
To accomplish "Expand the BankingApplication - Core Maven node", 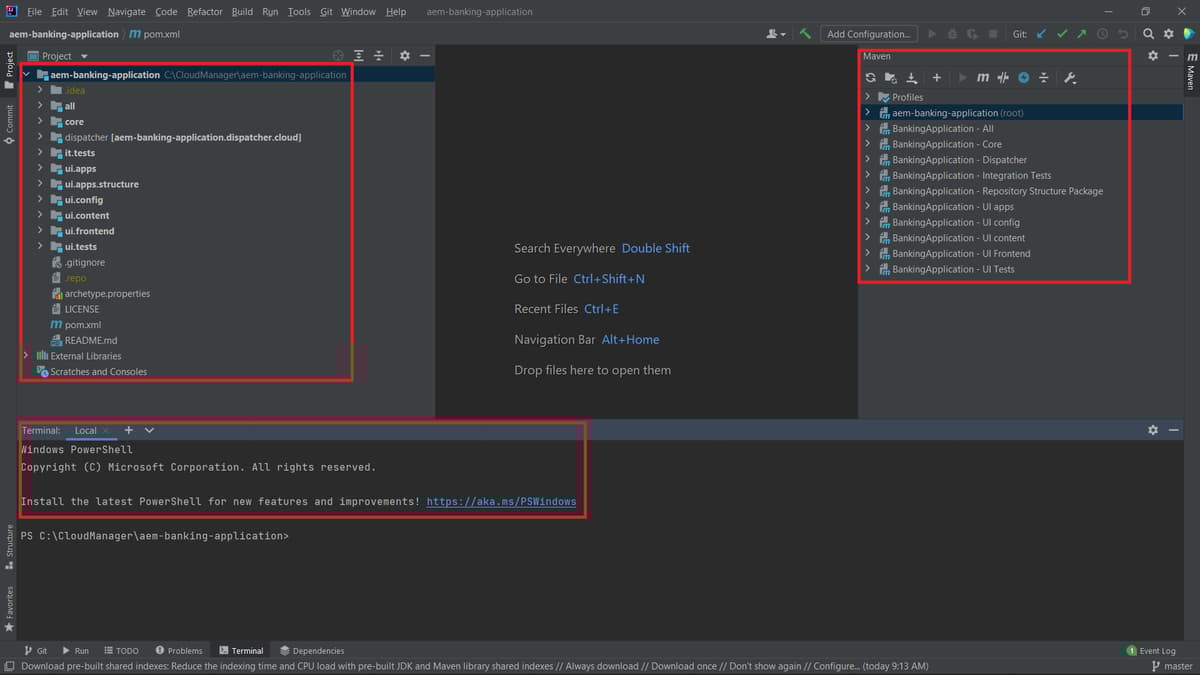I will [866, 143].
